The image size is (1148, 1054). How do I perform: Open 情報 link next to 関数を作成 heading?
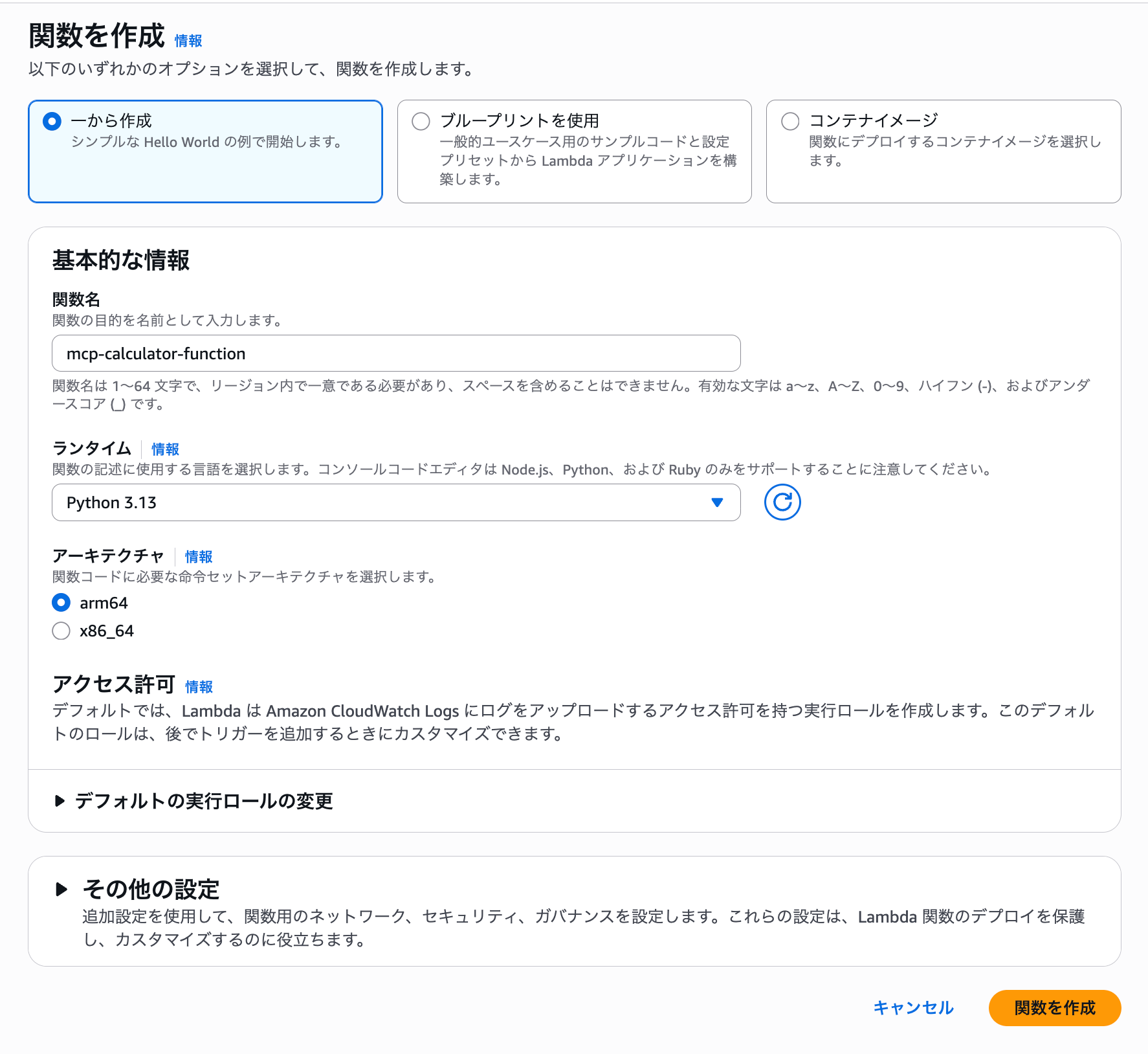click(x=188, y=41)
